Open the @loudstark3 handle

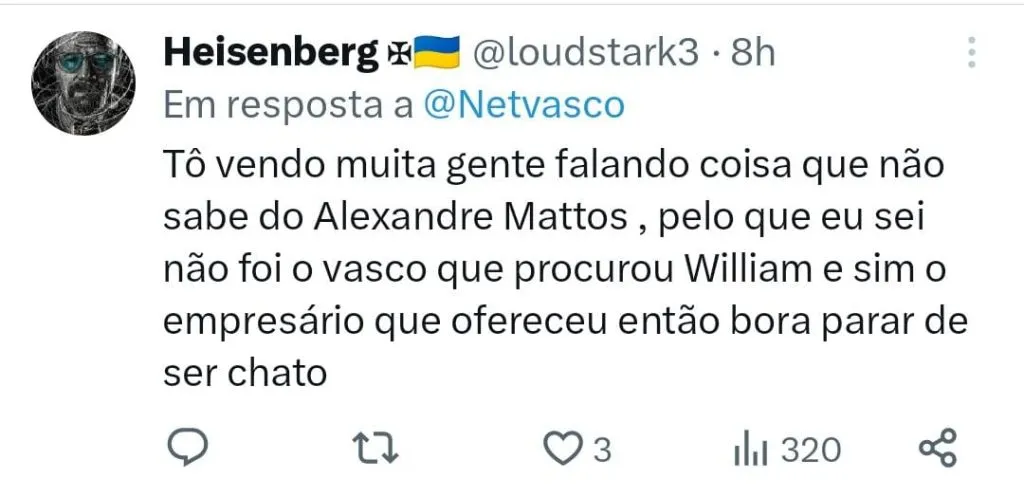coord(585,53)
